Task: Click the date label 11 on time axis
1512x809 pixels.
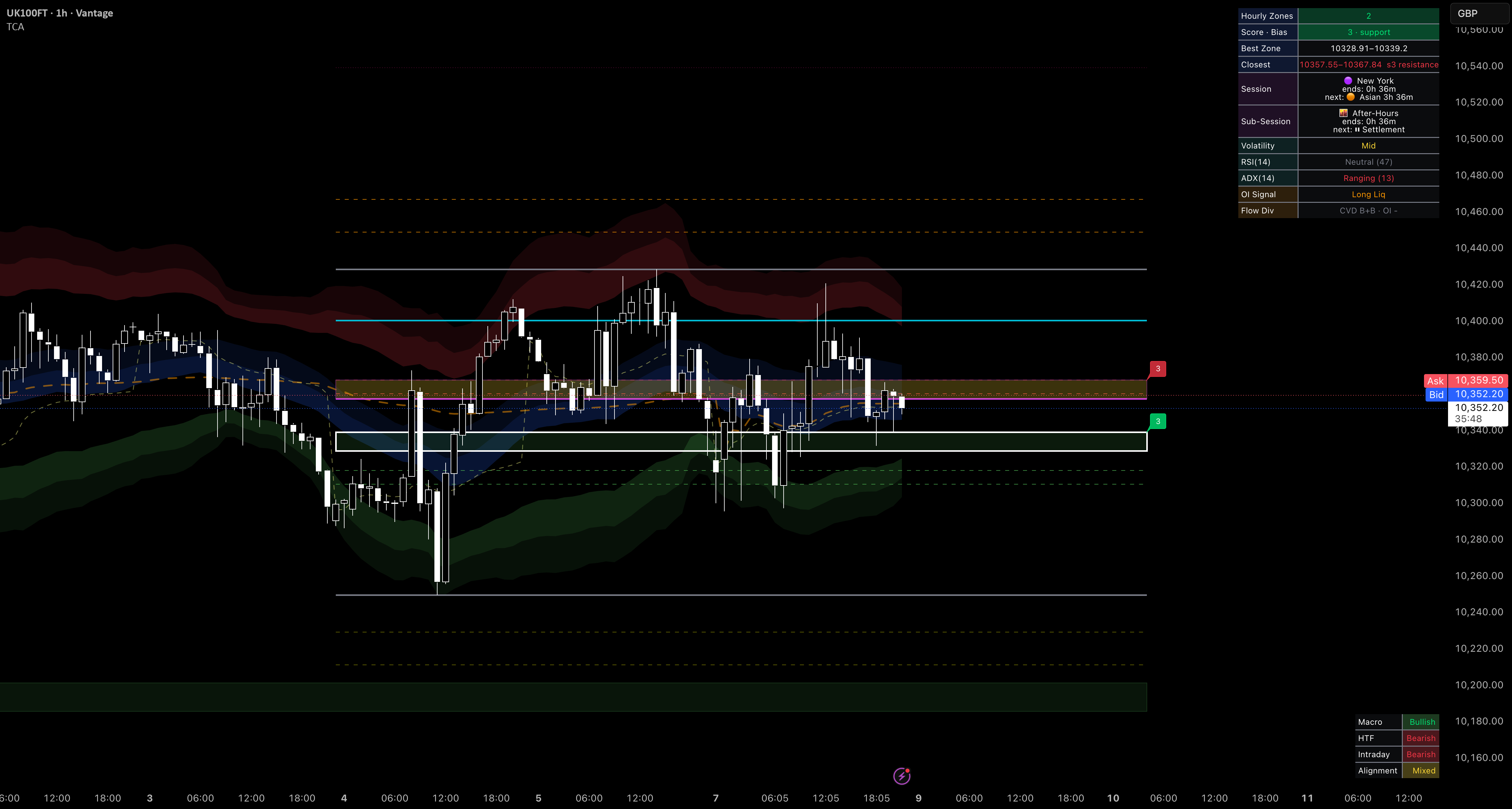Action: click(1307, 798)
